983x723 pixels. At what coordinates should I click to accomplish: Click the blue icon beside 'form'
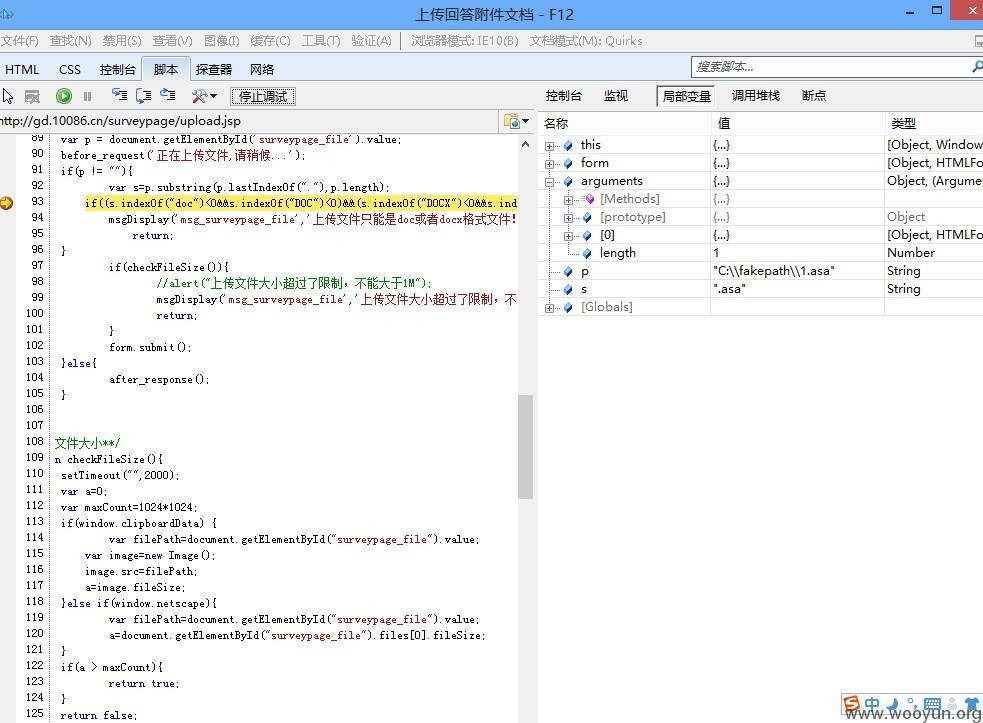coord(568,164)
